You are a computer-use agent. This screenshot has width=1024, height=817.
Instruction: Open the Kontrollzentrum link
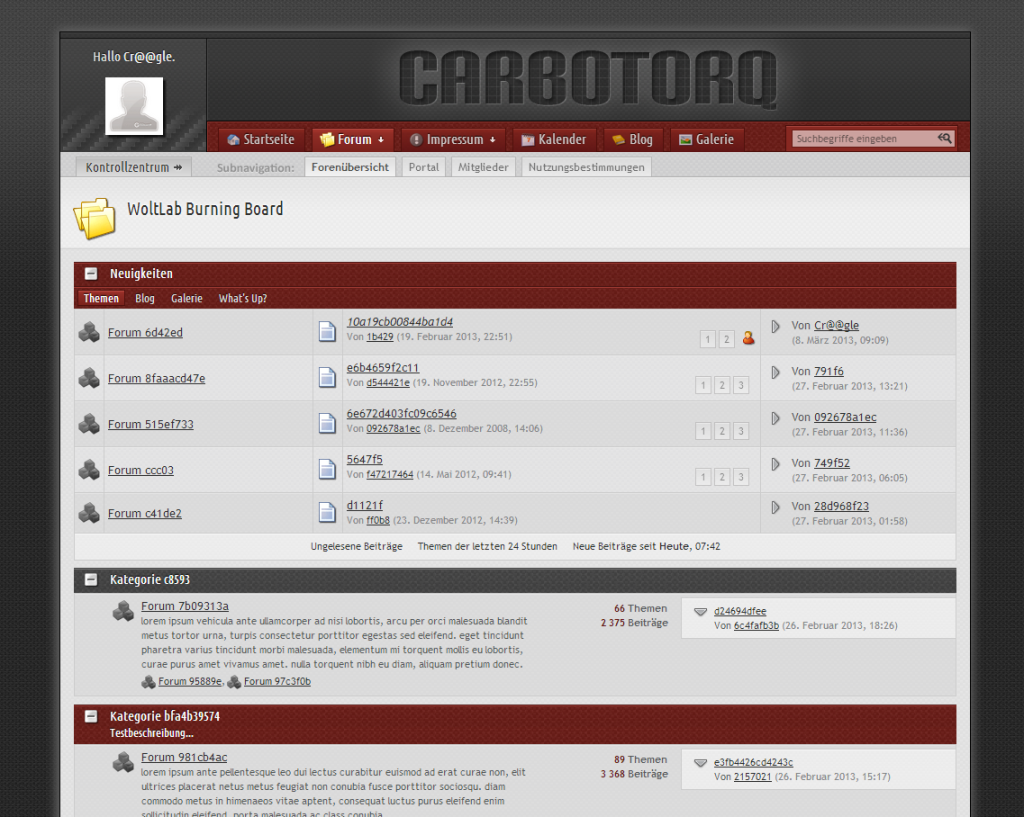(134, 168)
